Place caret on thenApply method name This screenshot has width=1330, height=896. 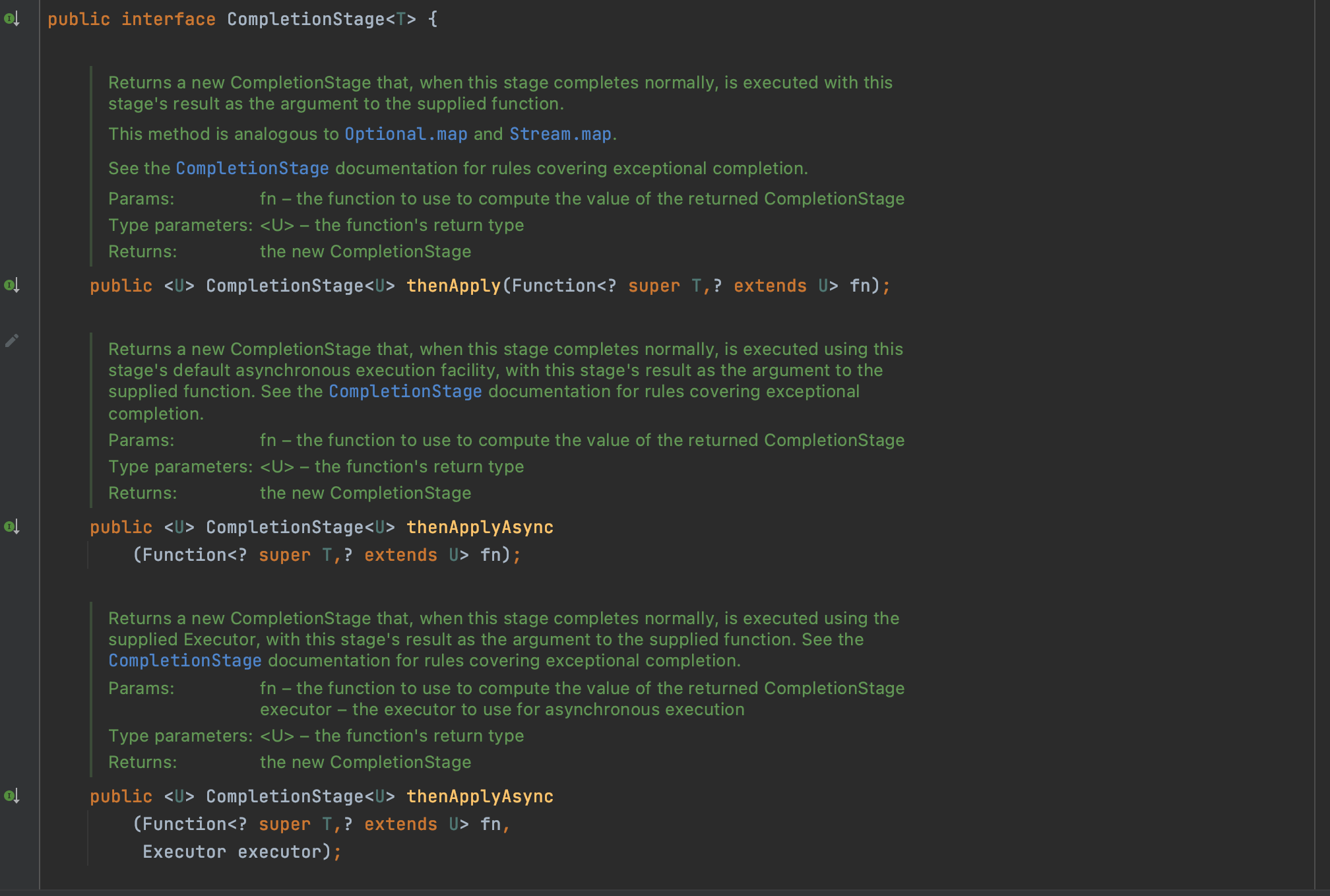point(453,286)
